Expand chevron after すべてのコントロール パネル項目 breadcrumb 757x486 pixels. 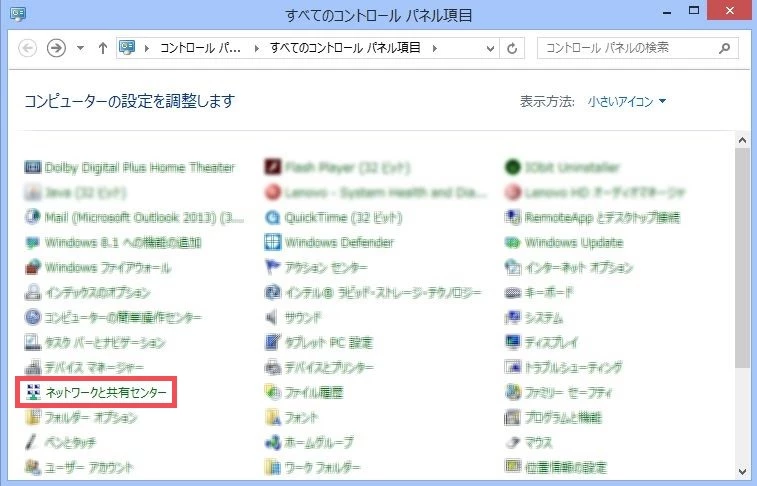(435, 48)
